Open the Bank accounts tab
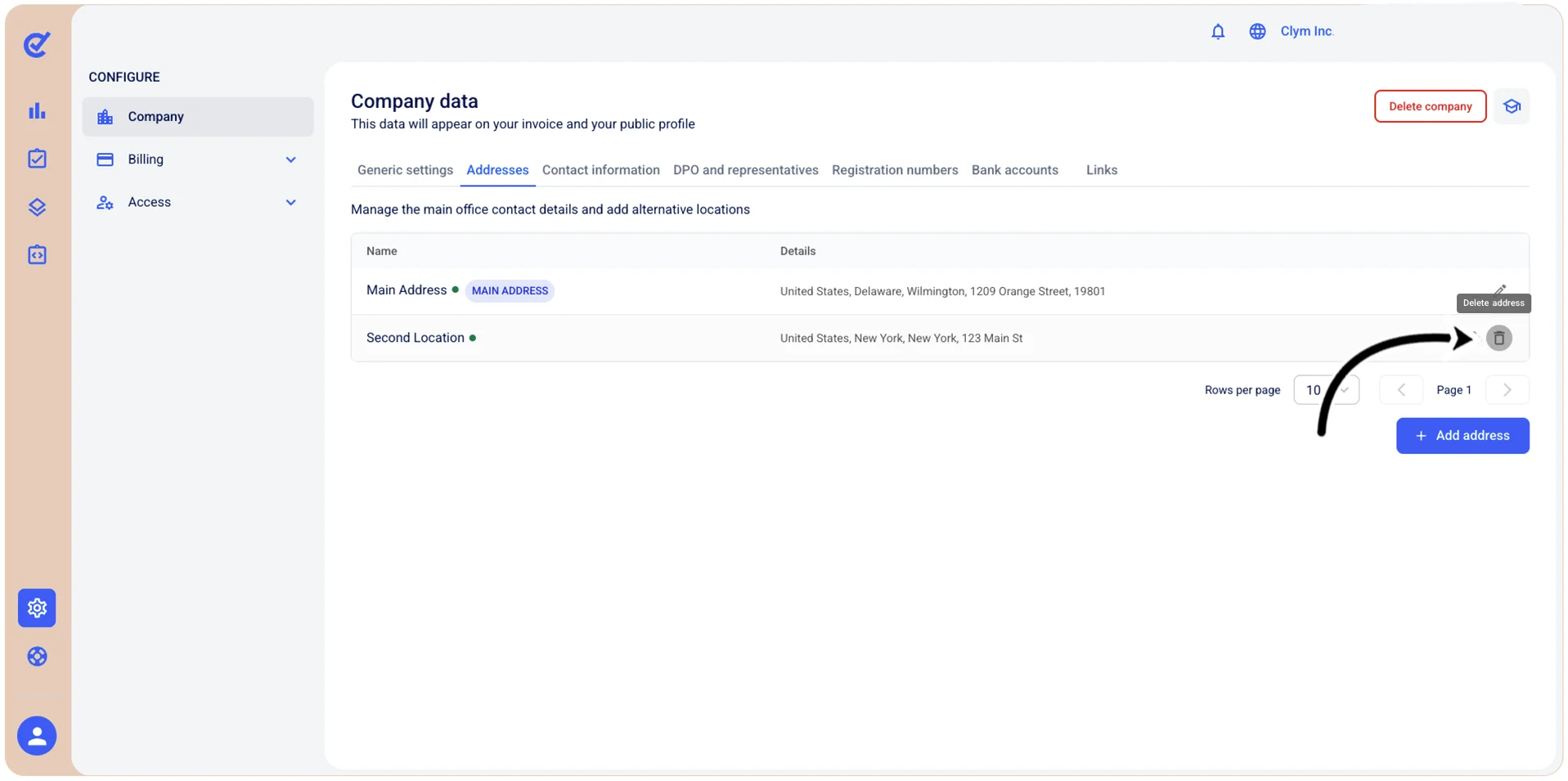 point(1014,170)
